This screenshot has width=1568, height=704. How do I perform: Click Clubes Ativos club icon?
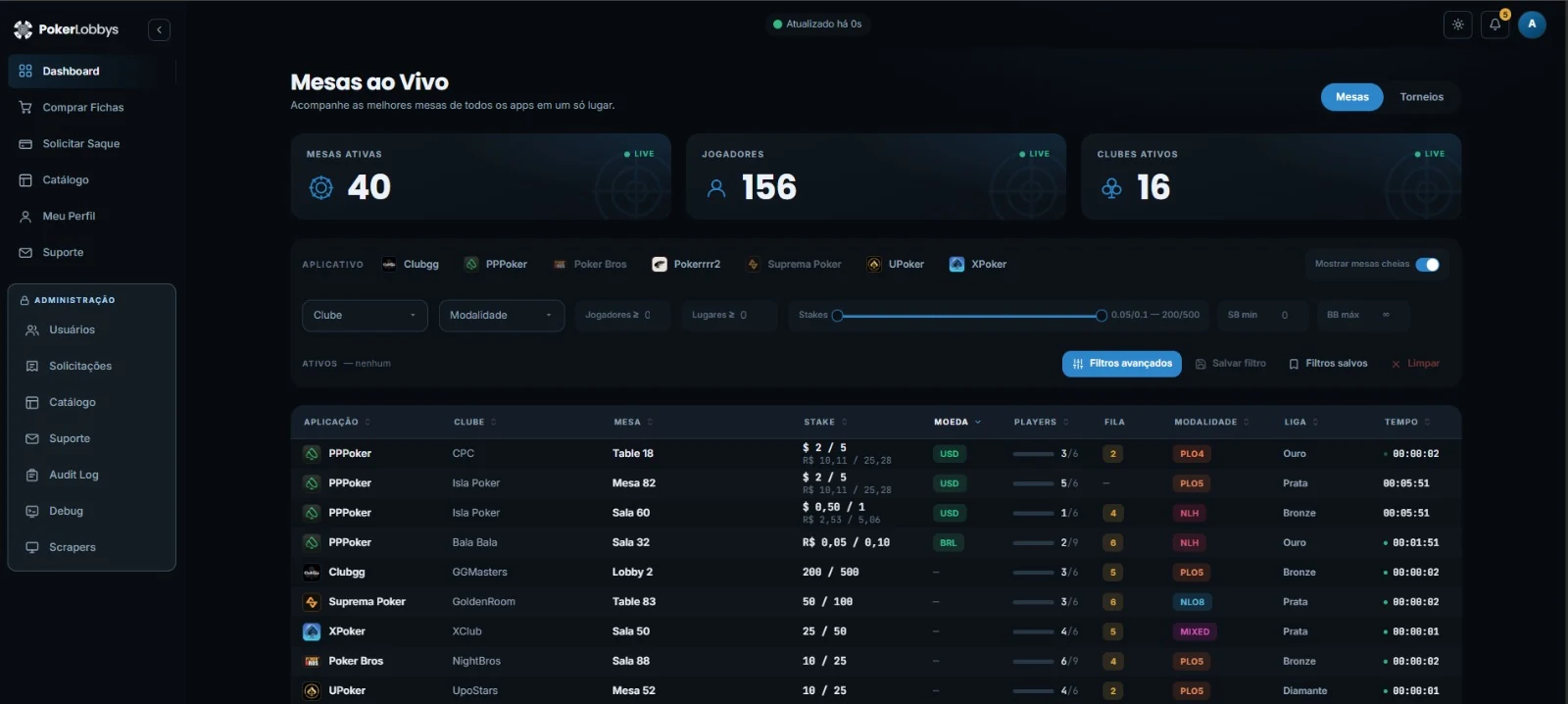tap(1111, 187)
